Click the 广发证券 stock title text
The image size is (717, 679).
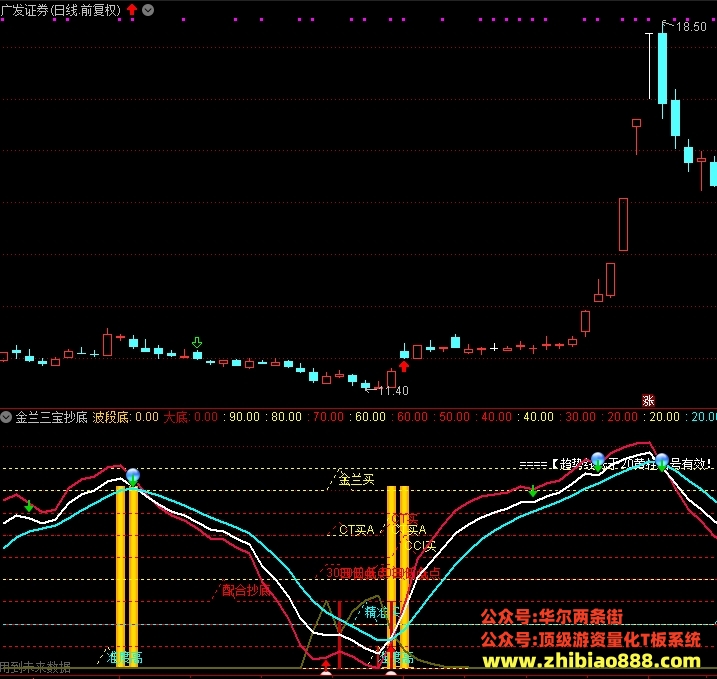click(24, 10)
